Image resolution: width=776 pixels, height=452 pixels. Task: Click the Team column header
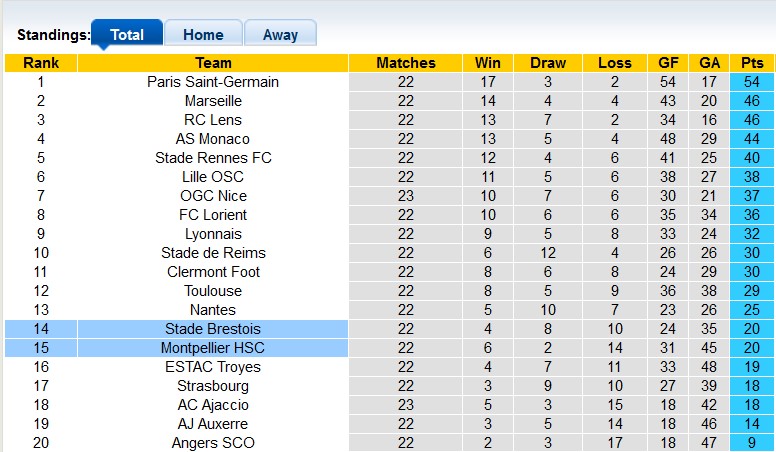[x=213, y=63]
